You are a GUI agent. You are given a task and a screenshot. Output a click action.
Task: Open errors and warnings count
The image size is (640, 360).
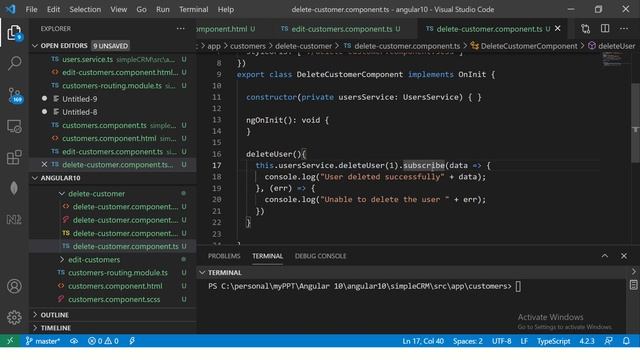coord(103,341)
